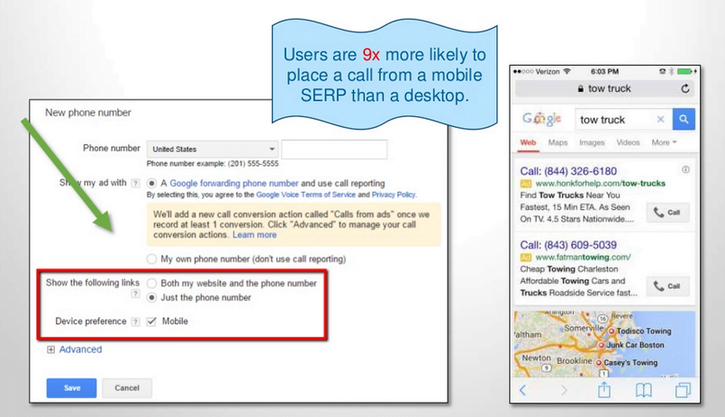Tap the Call: (843) 609-5039 ad headline
This screenshot has height=417, width=725.
(568, 245)
